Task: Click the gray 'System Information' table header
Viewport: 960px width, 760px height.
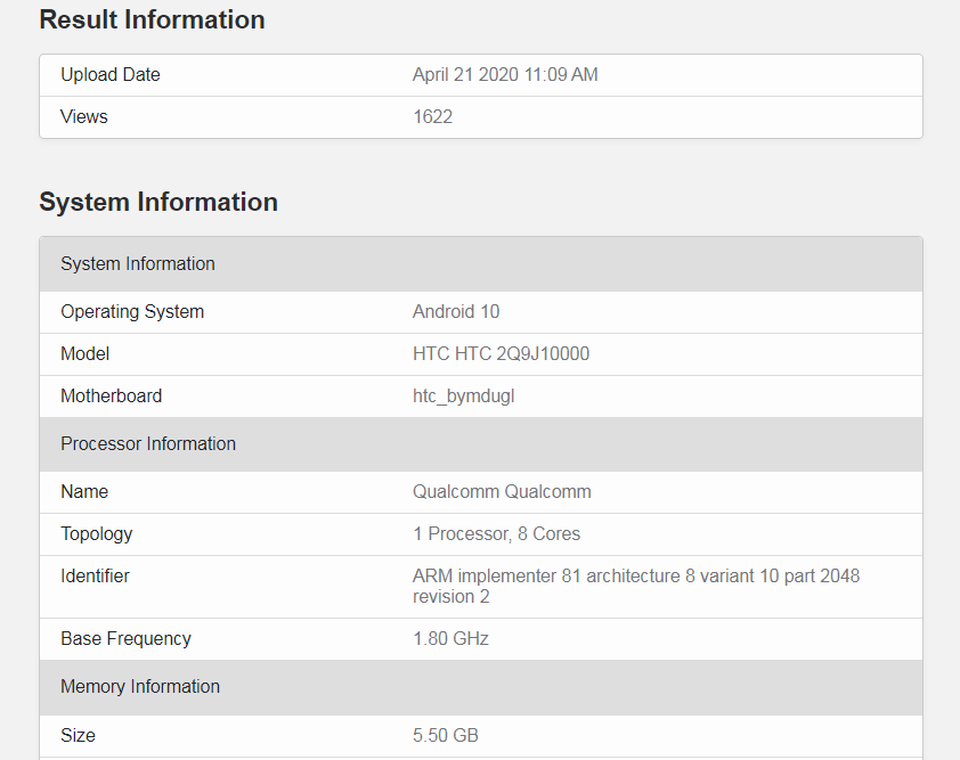Action: pos(481,264)
